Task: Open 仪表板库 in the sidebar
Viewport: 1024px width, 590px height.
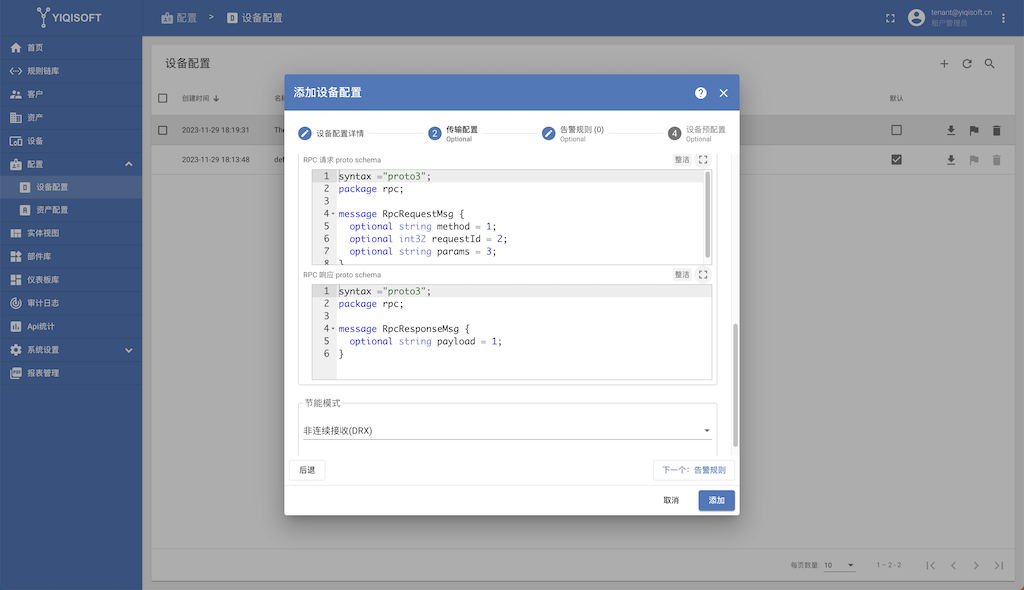Action: 71,280
